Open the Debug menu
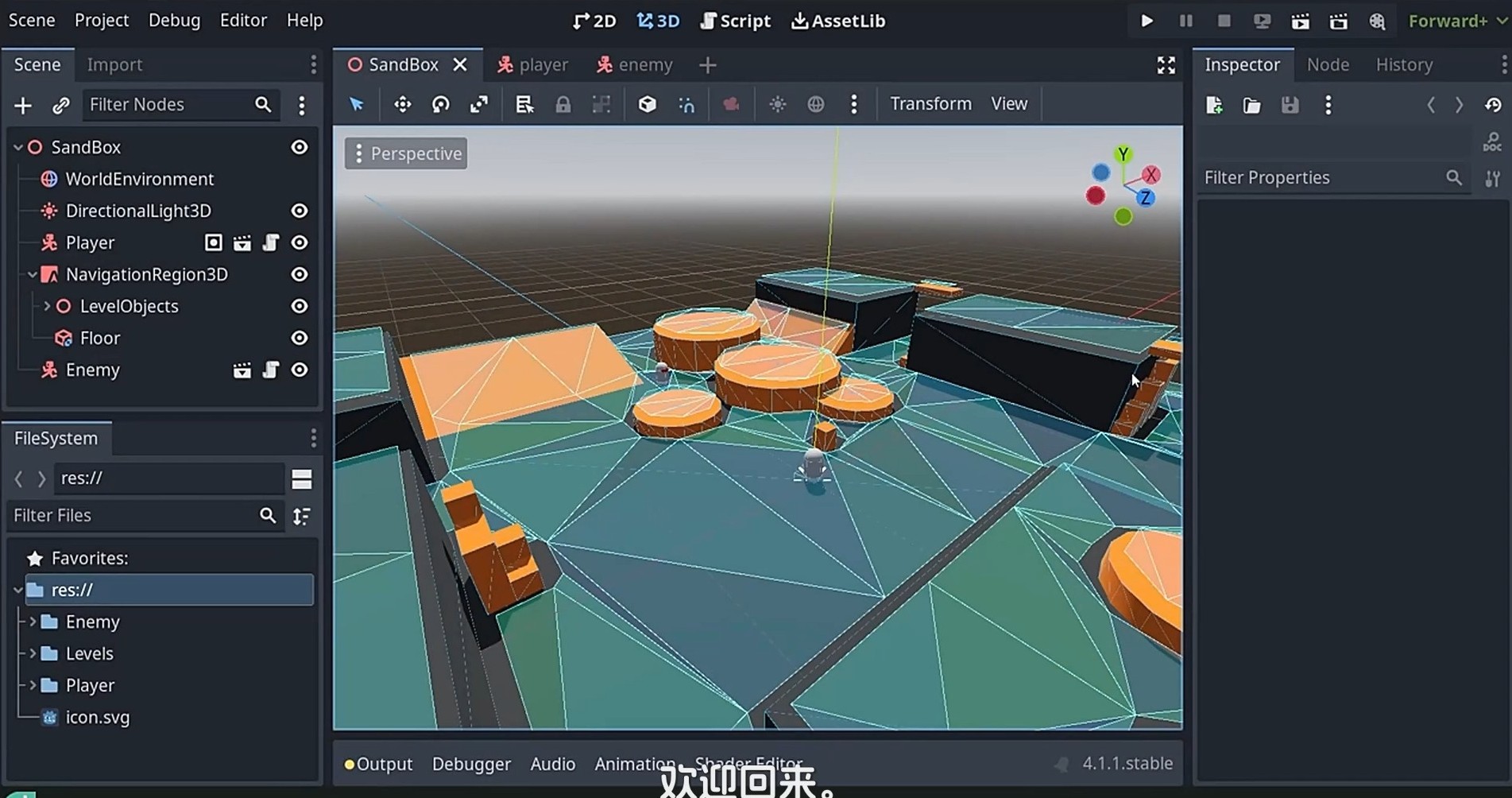 (x=174, y=20)
